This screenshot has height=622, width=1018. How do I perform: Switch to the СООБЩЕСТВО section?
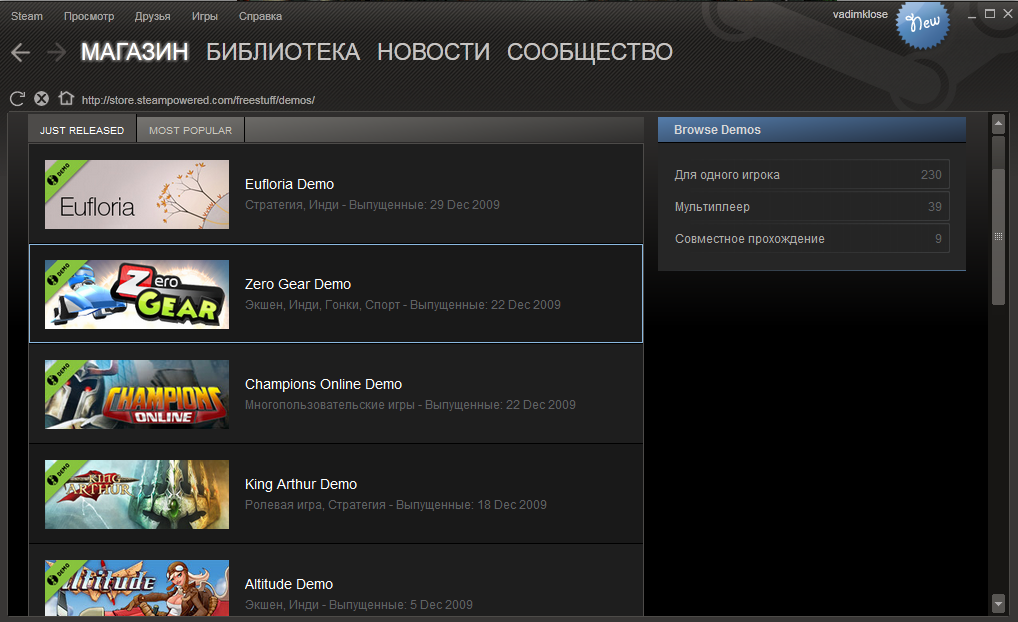click(x=590, y=52)
